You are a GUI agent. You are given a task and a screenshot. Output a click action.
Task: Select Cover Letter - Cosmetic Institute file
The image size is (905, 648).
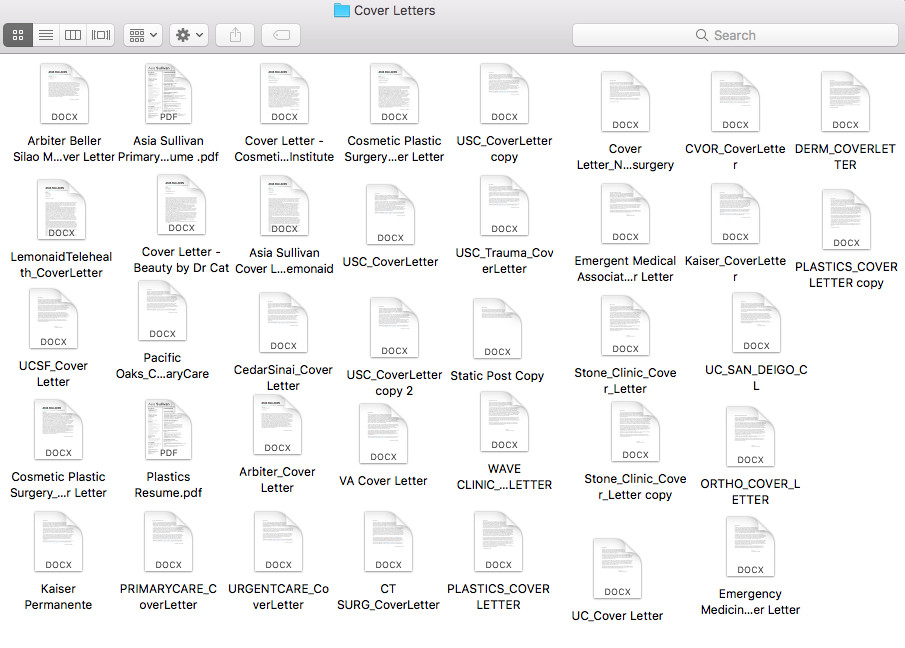click(284, 93)
